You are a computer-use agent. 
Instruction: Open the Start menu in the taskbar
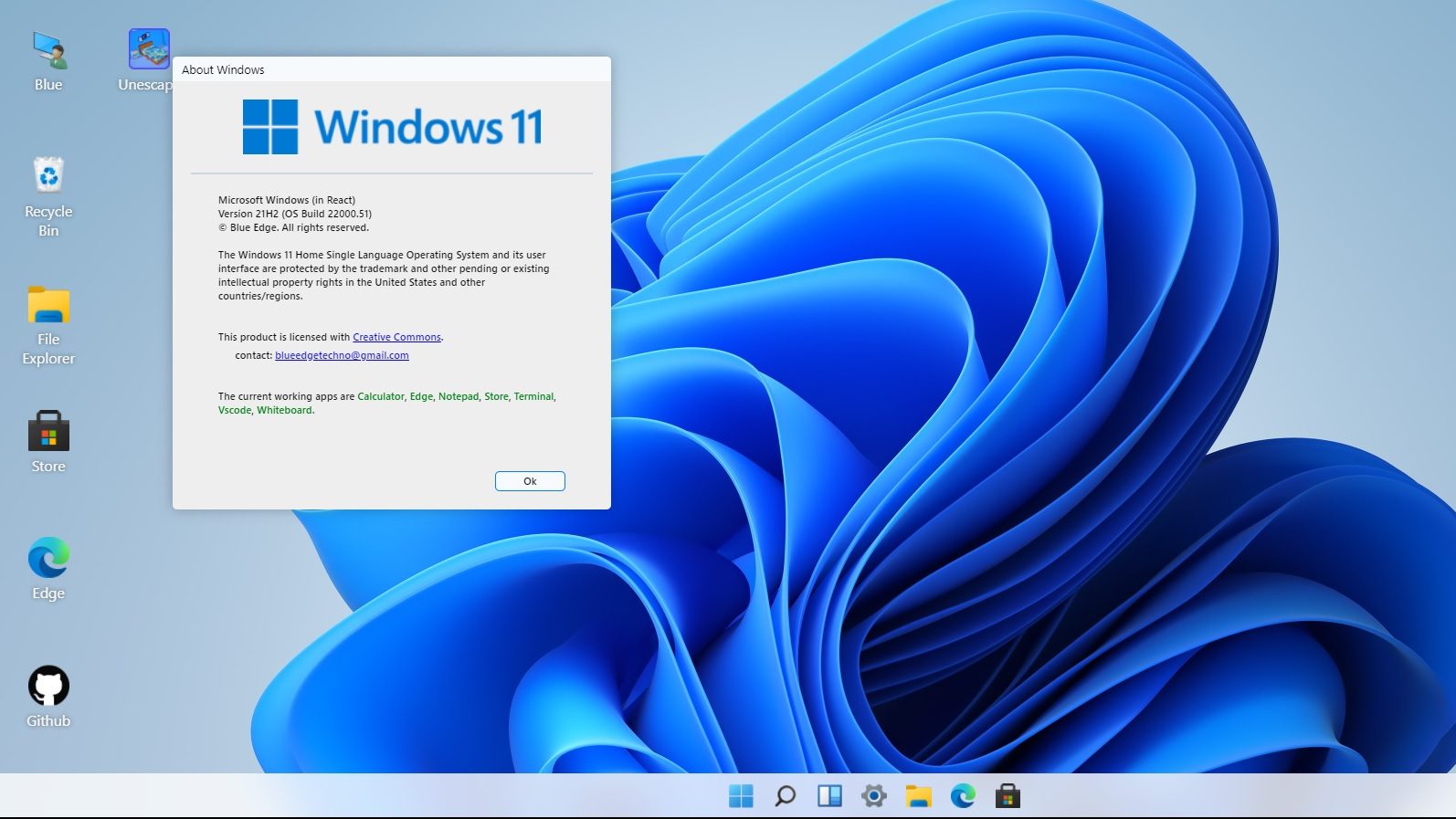coord(741,796)
